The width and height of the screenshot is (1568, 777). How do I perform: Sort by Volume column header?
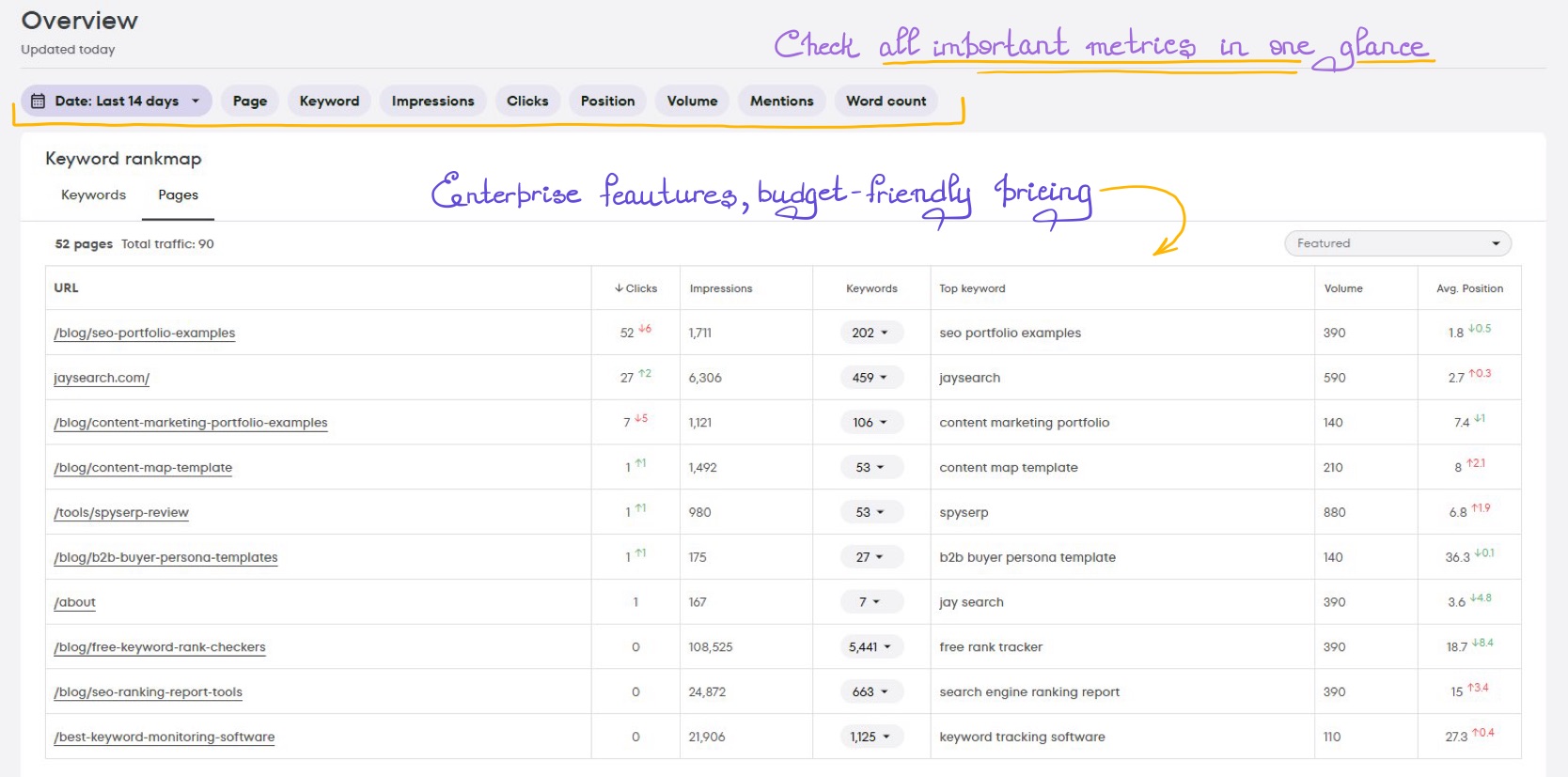(x=1343, y=288)
